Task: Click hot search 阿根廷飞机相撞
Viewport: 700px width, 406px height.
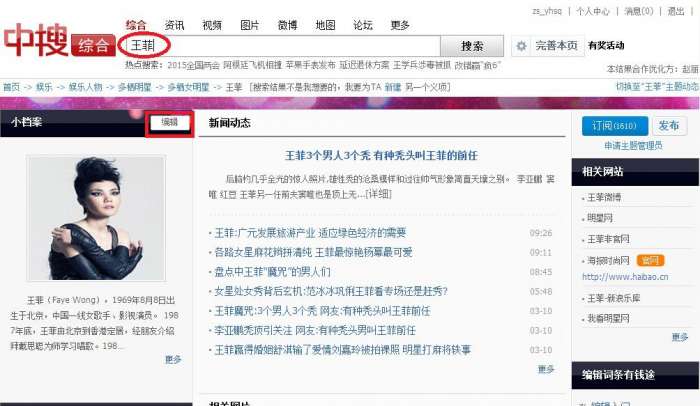Action: [x=252, y=66]
